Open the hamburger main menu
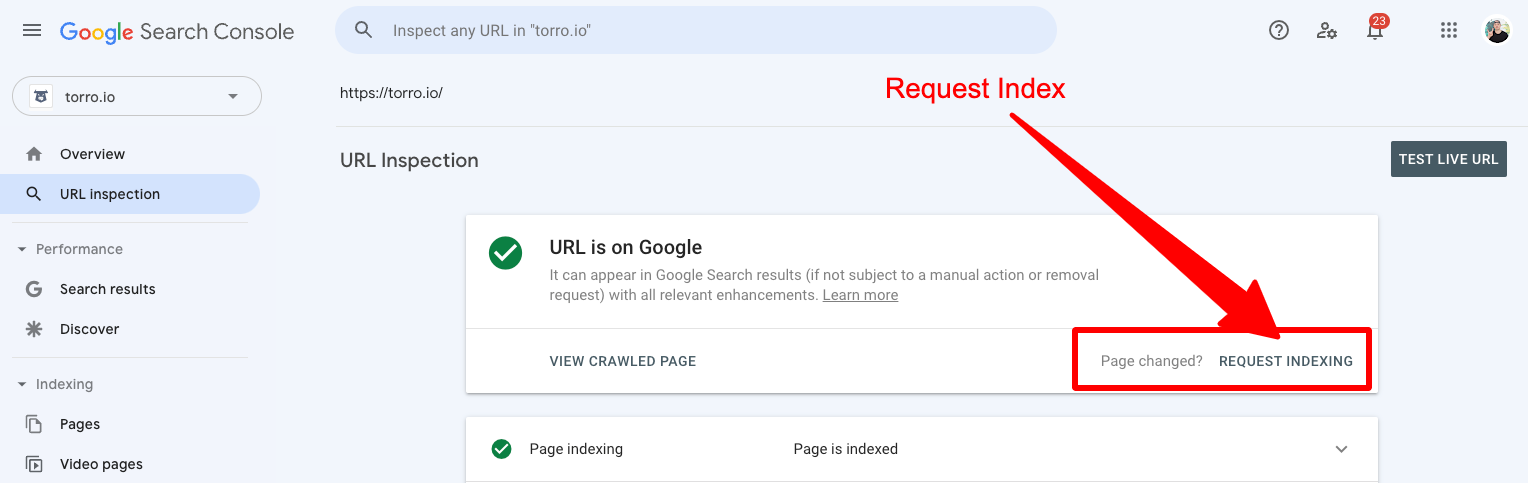1528x483 pixels. 32,31
